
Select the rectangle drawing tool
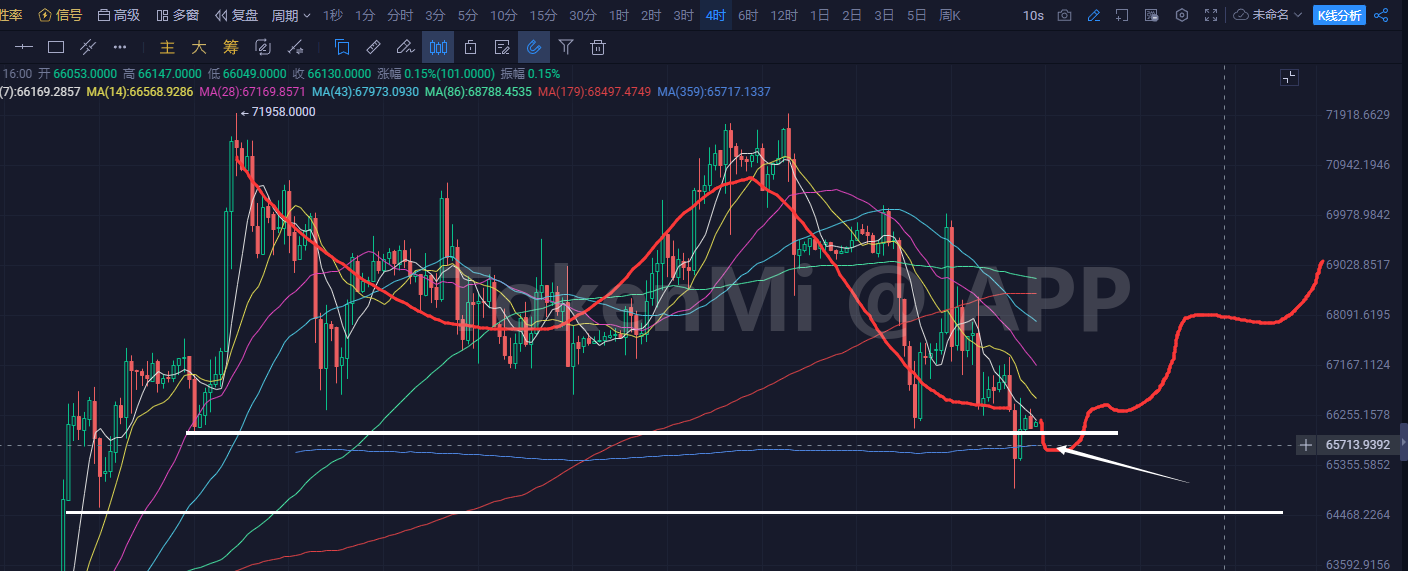tap(56, 47)
